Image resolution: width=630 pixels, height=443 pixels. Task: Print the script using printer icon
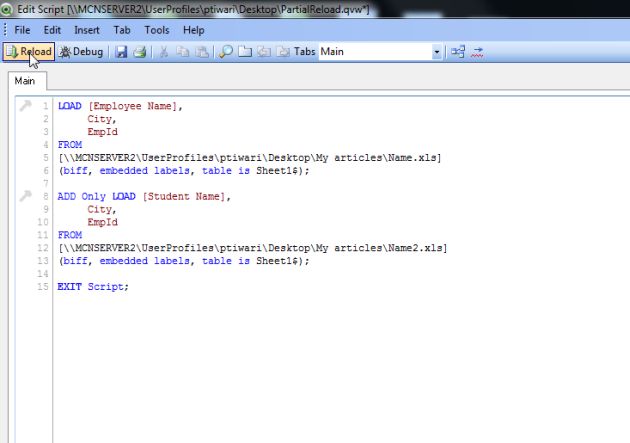(x=140, y=52)
